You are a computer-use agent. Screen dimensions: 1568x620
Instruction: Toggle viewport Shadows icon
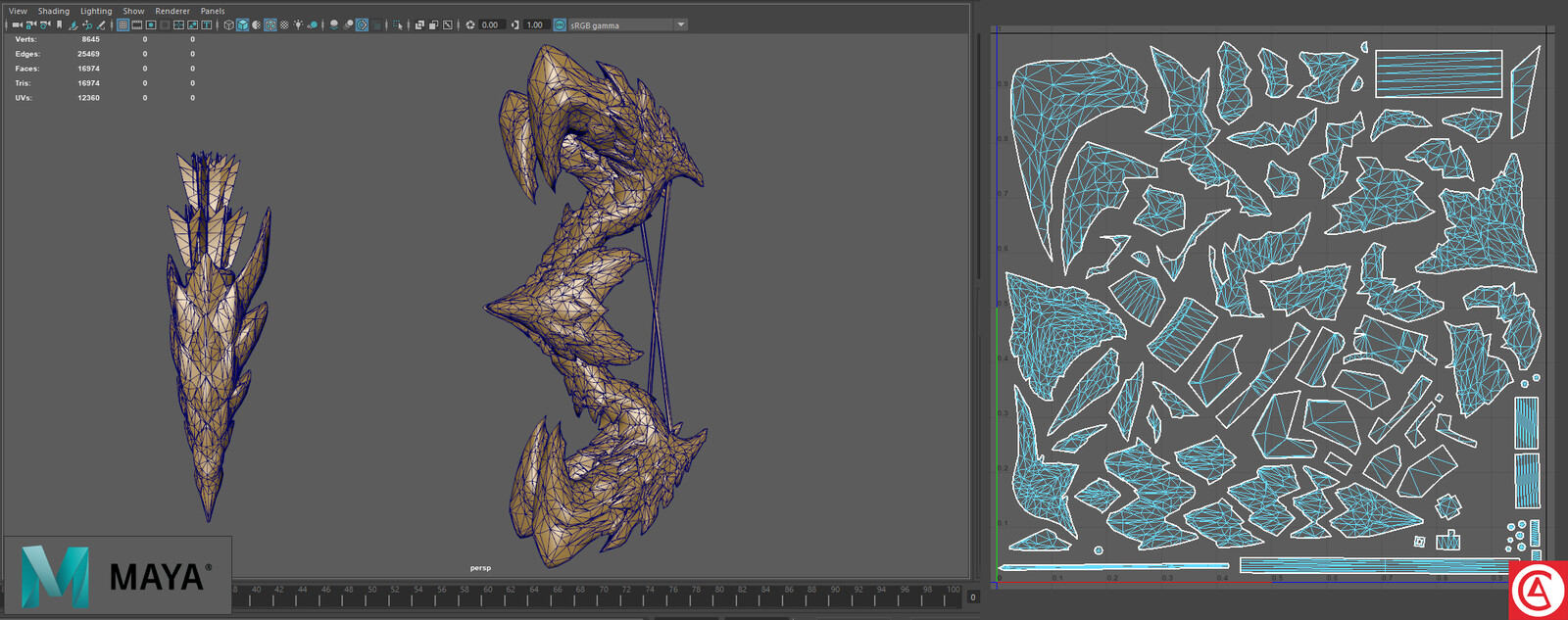click(x=313, y=24)
